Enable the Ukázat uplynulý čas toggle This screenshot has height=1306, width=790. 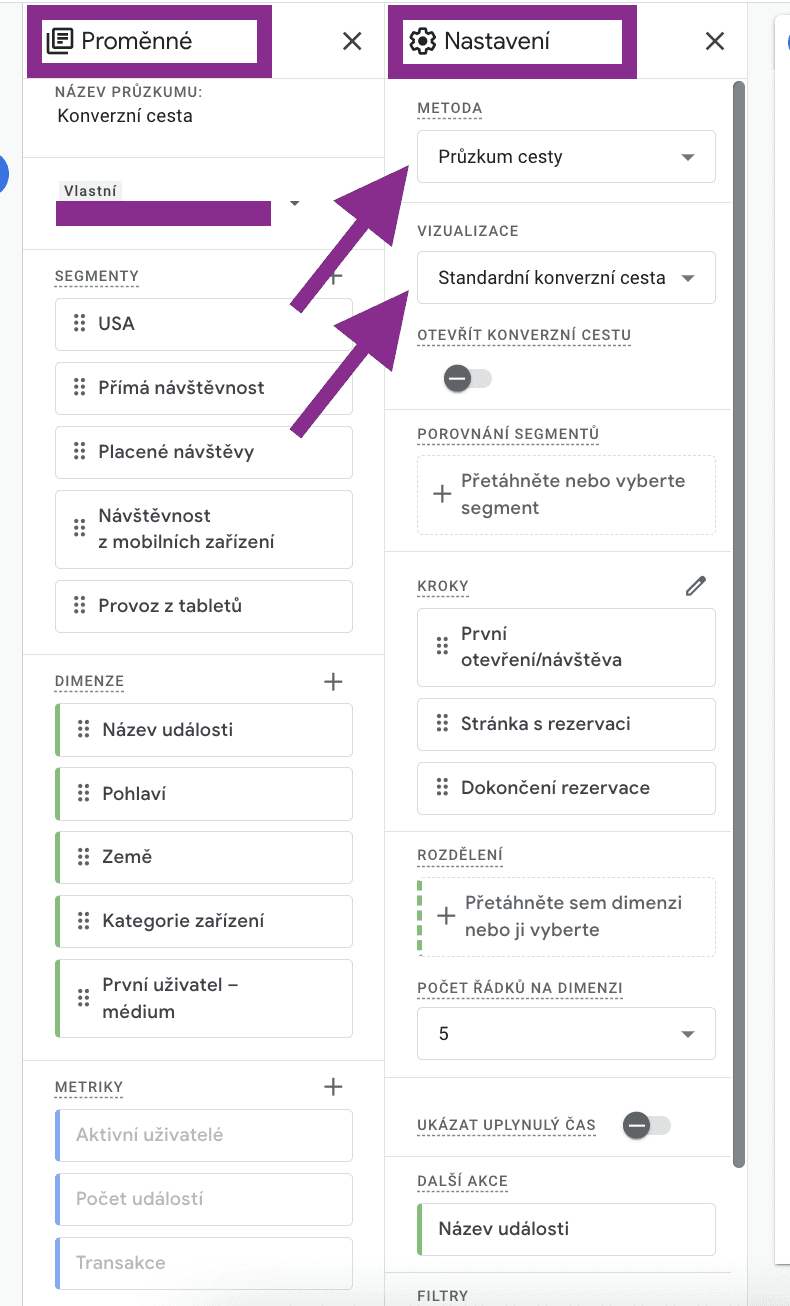coord(645,1126)
